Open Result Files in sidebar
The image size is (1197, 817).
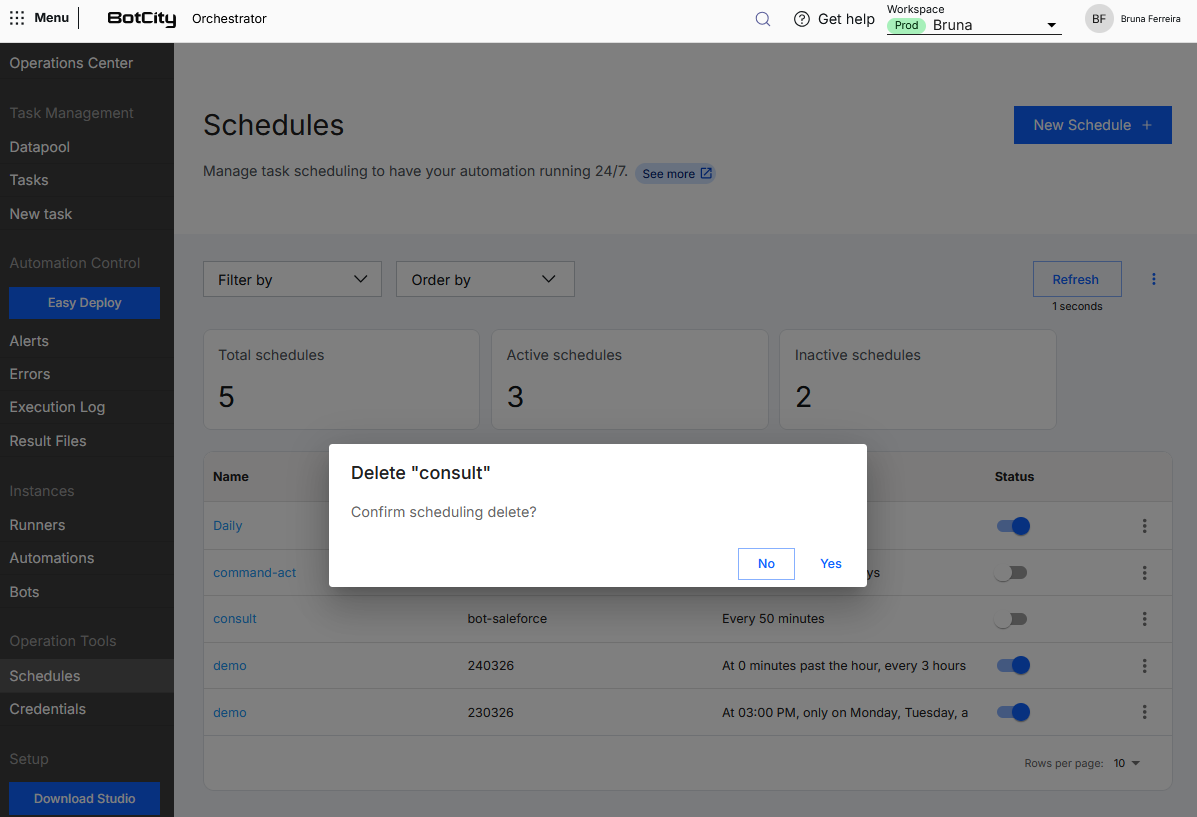point(48,441)
